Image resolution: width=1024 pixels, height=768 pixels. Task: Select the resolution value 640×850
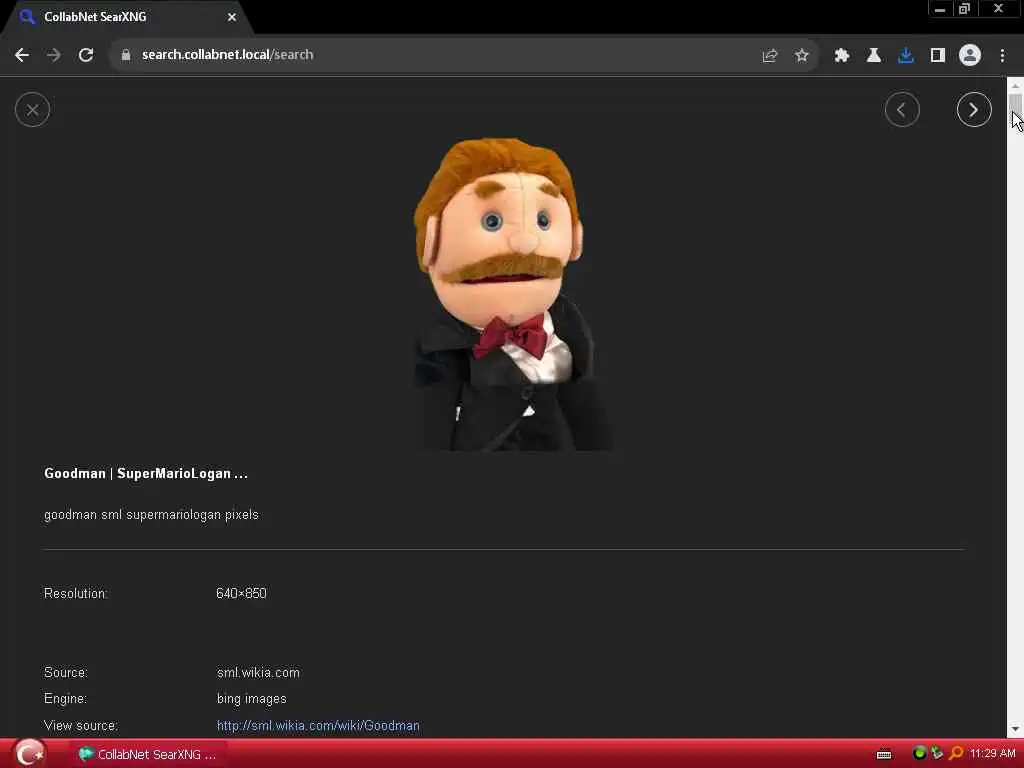click(241, 594)
